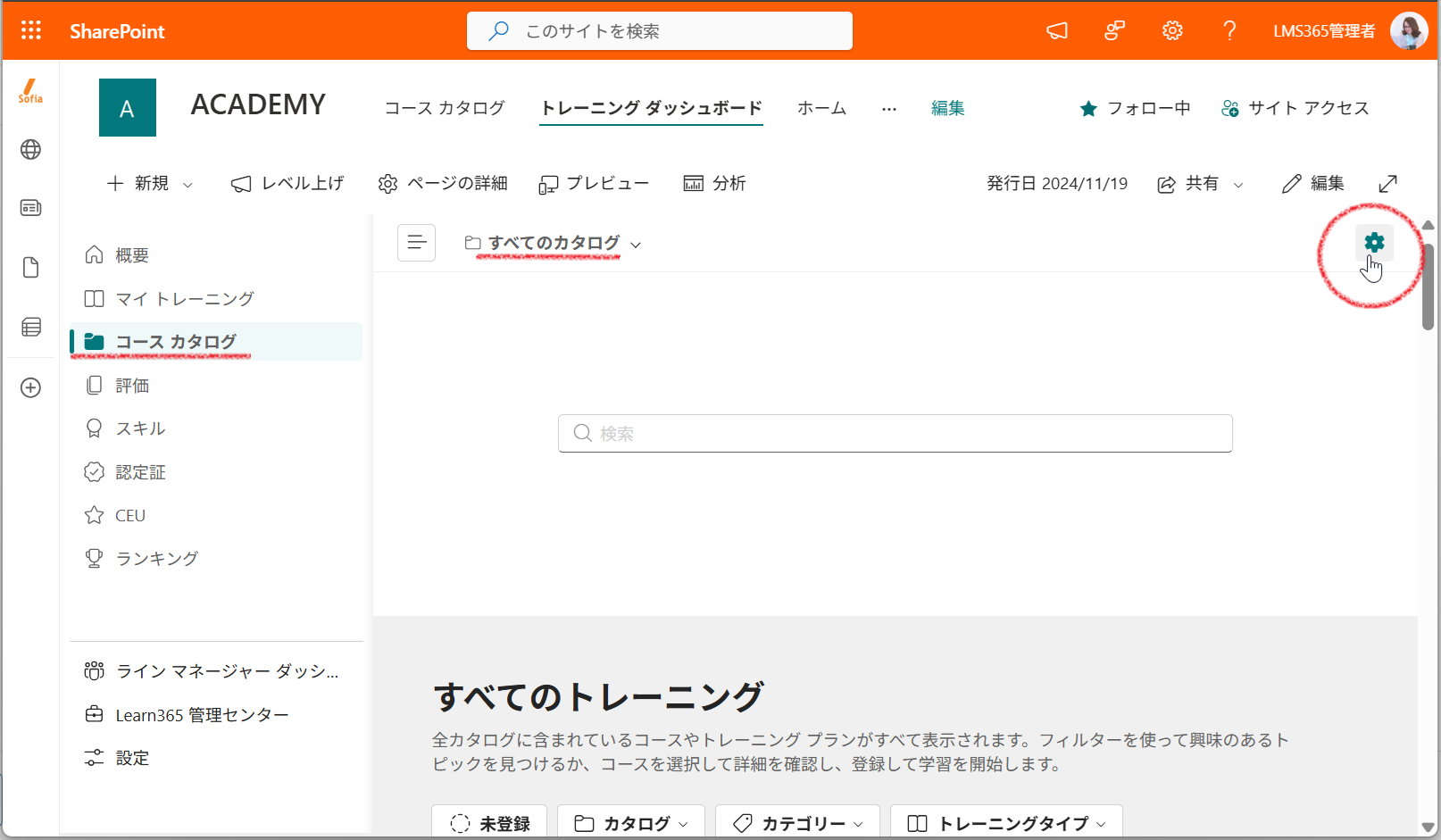Open the 新規 dropdown

150,184
